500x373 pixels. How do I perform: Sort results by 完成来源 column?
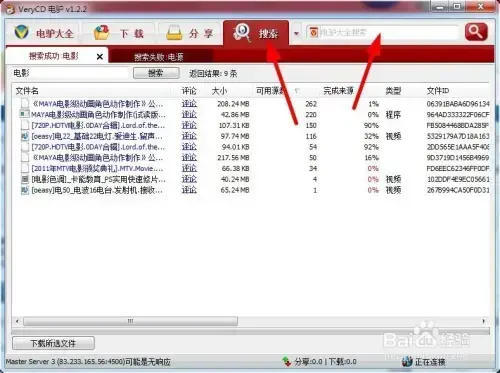[x=338, y=91]
